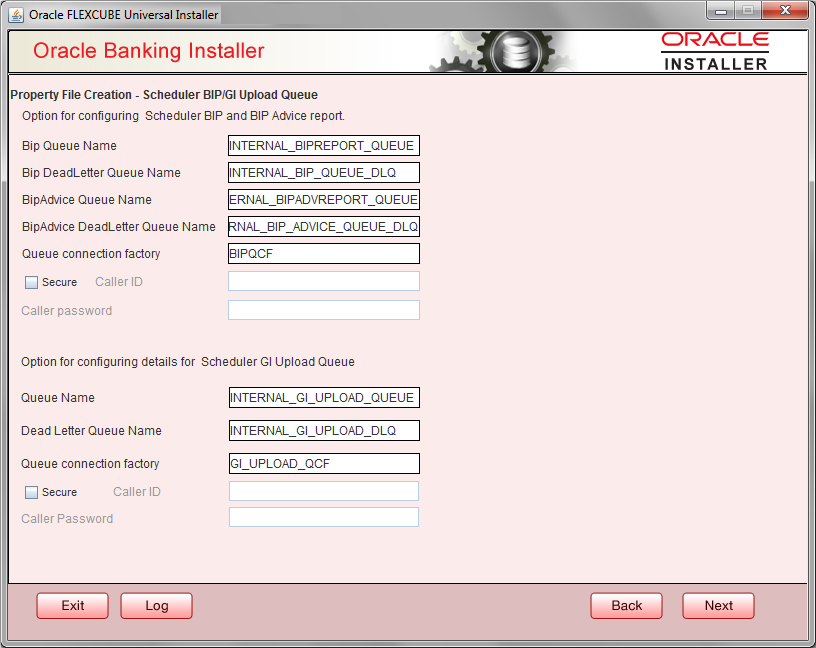Proceed with the Next button
816x648 pixels.
pyautogui.click(x=718, y=606)
